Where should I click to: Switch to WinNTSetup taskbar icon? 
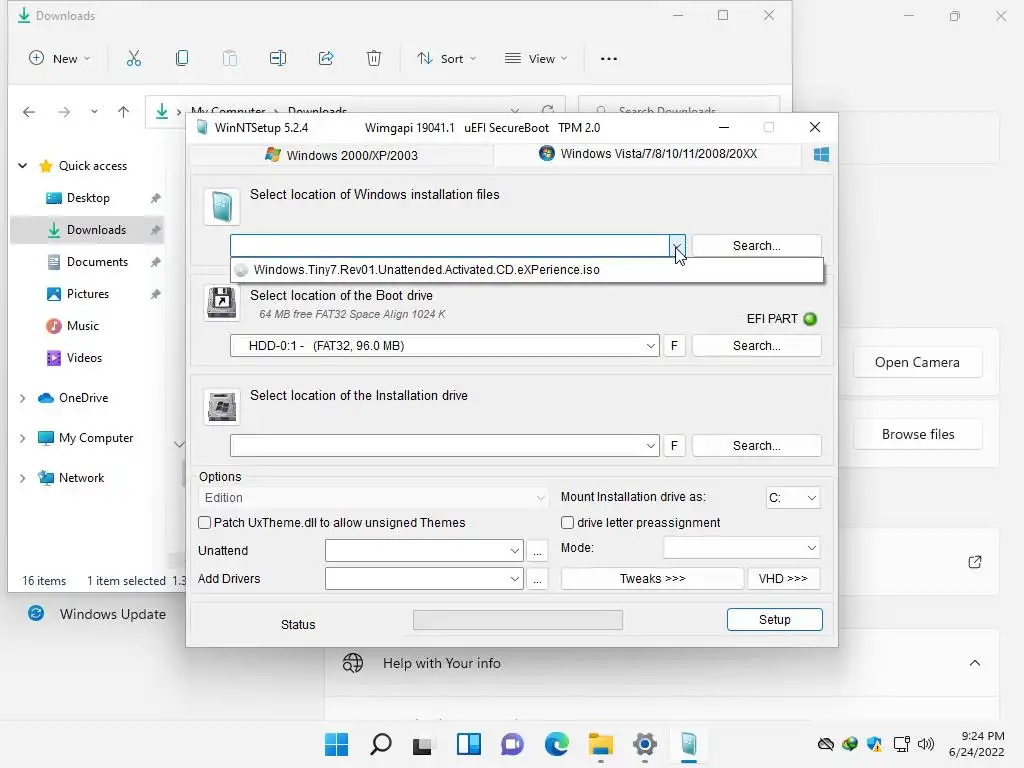tap(689, 744)
